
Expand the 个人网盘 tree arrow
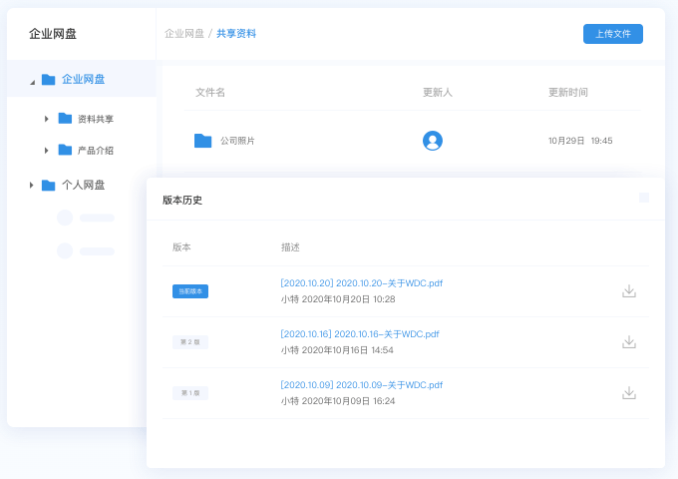tap(31, 185)
